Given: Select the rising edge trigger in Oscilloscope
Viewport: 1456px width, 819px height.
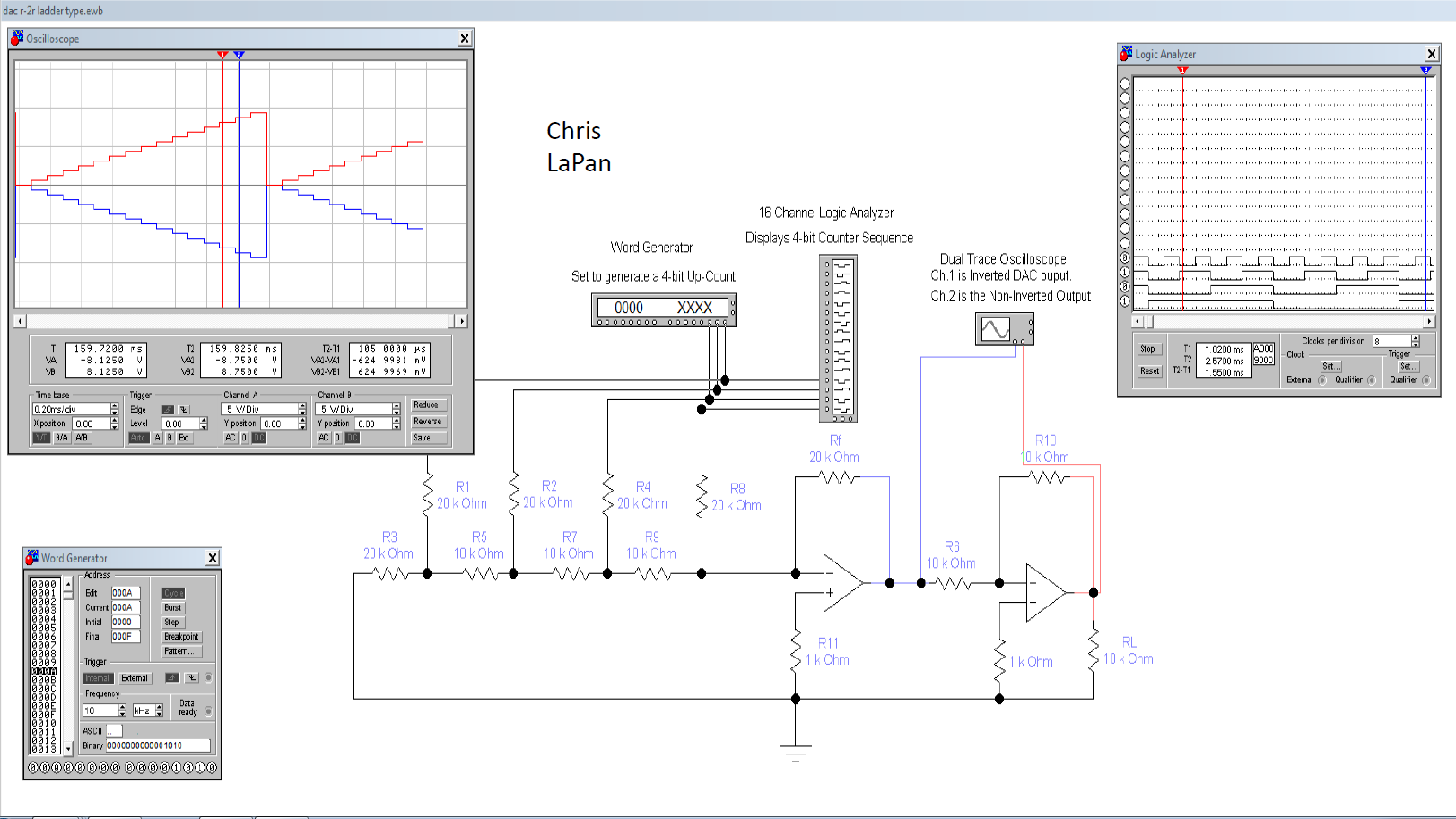Looking at the screenshot, I should coord(168,410).
